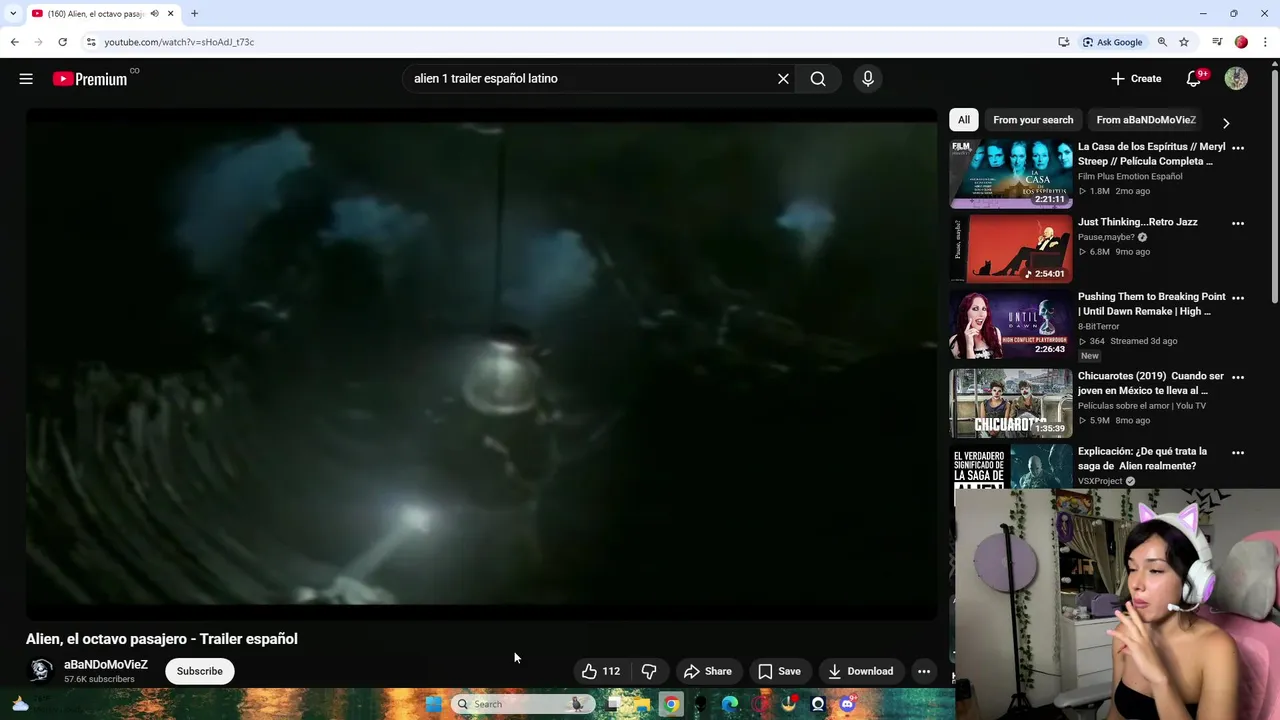The height and width of the screenshot is (720, 1280).
Task: Click the Film Plus Emotion Español channel
Action: click(x=1130, y=177)
